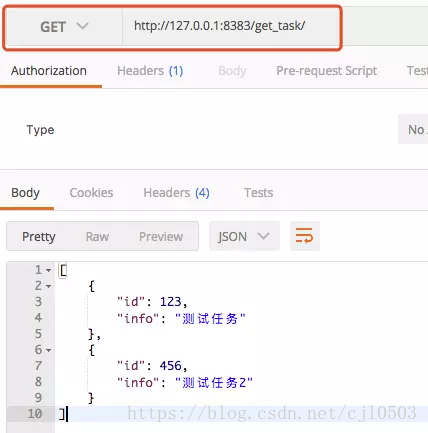The width and height of the screenshot is (428, 433).
Task: Click line number 5 in the gutter
Action: pos(38,334)
